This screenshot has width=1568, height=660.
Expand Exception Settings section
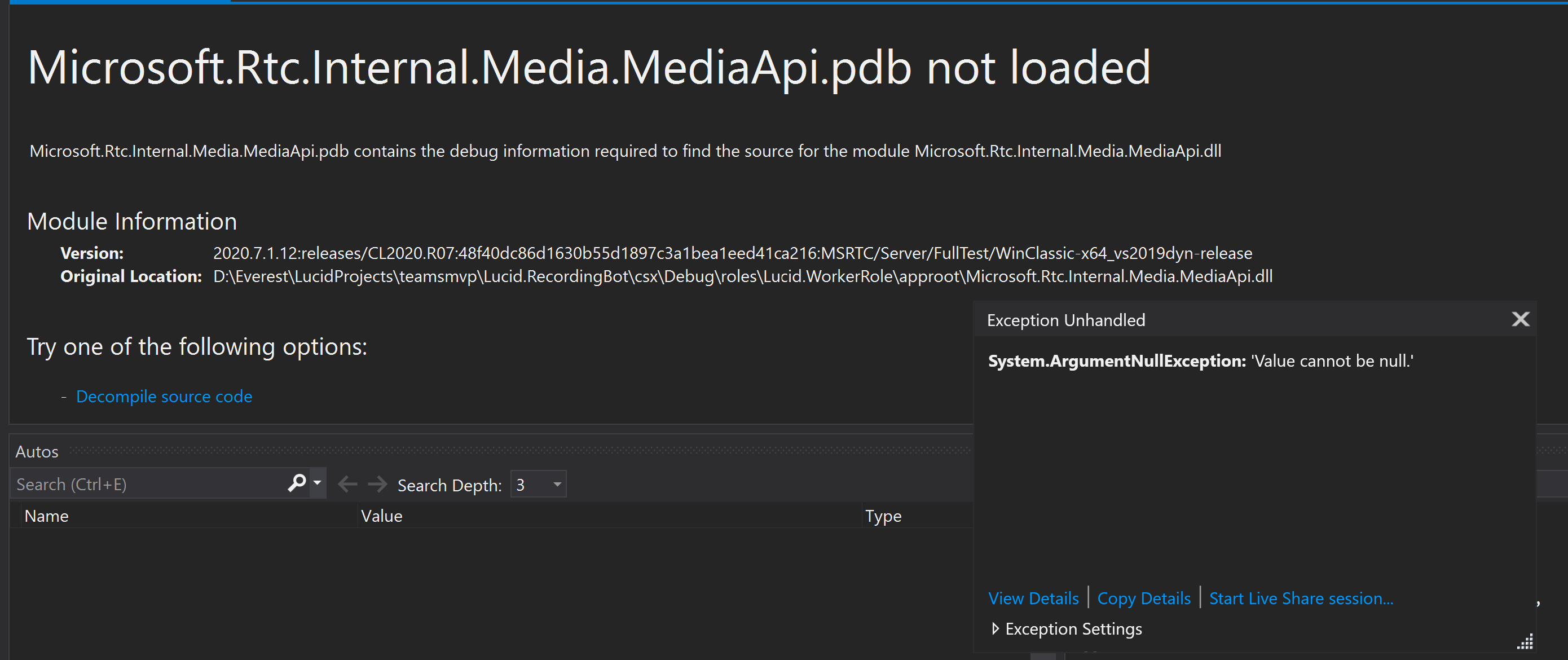1073,628
